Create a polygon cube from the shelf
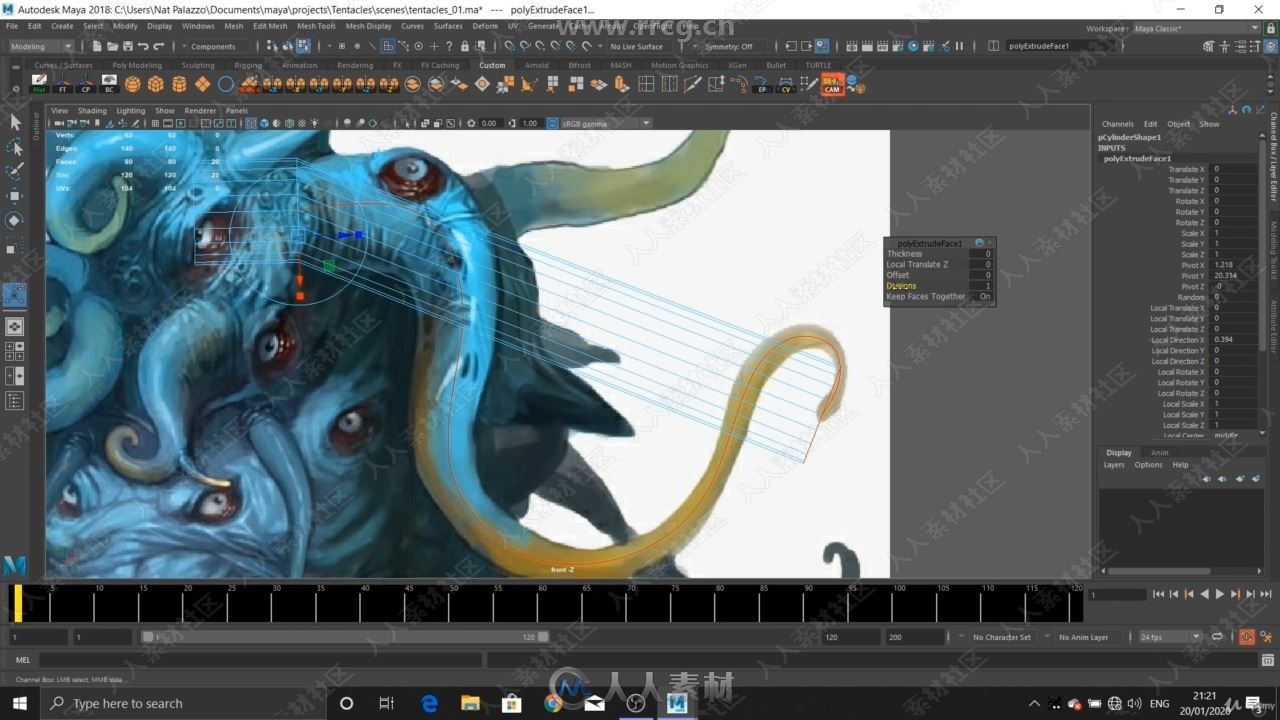Viewport: 1280px width, 720px height. click(x=156, y=84)
